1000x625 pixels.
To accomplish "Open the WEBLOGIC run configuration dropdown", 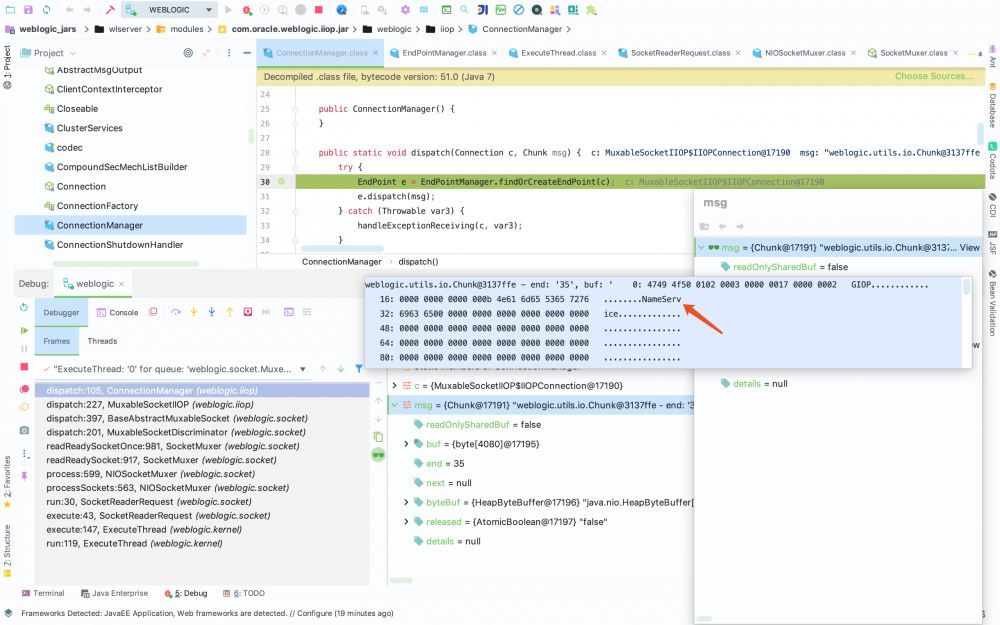I will [209, 9].
